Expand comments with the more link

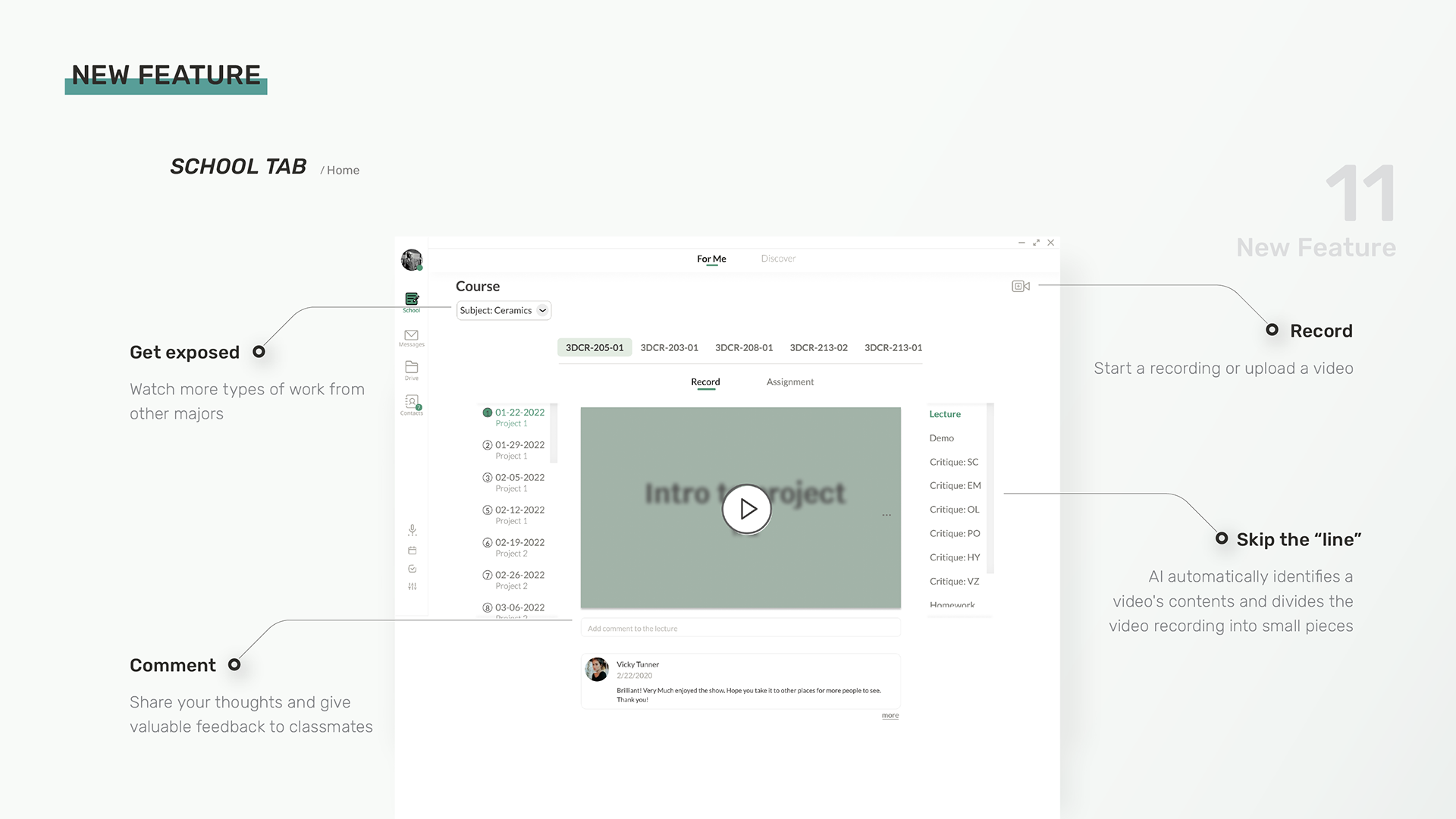pyautogui.click(x=890, y=715)
